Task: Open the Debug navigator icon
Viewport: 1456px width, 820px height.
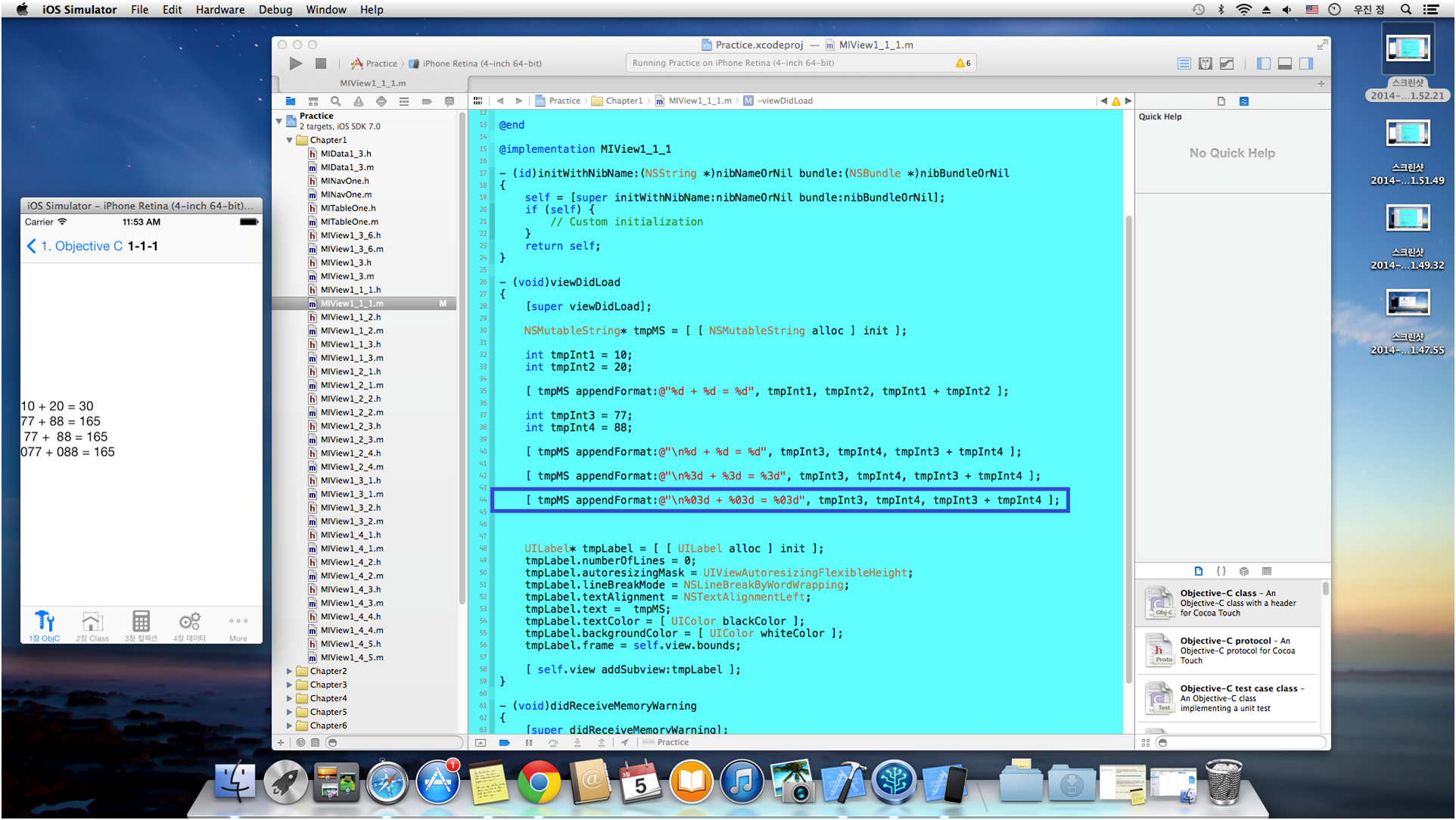Action: tap(404, 101)
